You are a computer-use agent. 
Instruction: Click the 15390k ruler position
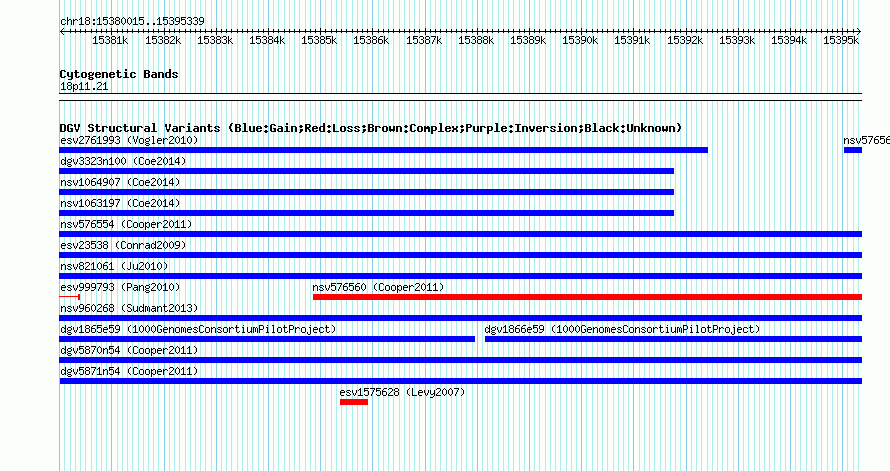580,40
